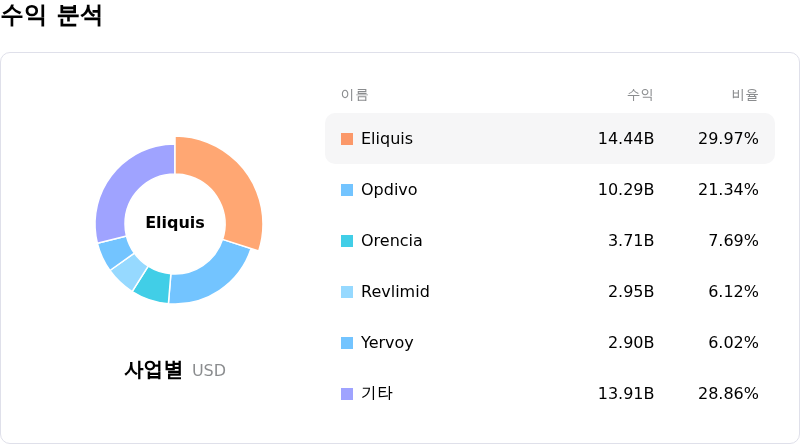
Task: Click the teal Orencia donut slice
Action: click(154, 285)
